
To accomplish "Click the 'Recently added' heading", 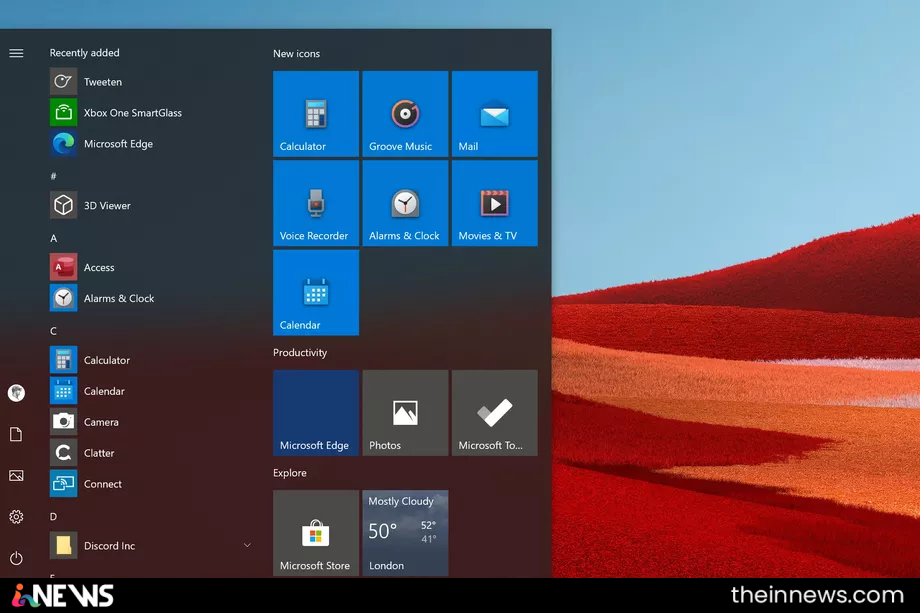I will [x=84, y=53].
